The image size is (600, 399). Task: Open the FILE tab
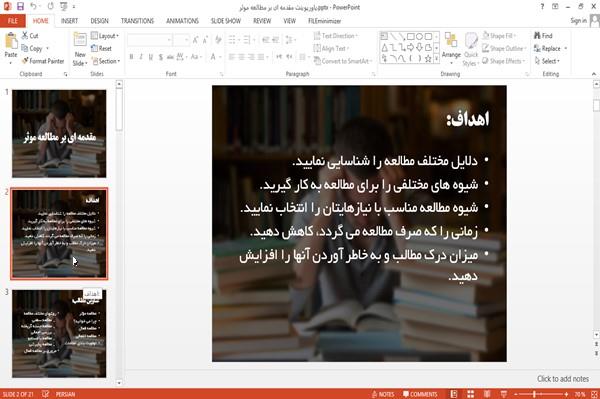pos(13,21)
